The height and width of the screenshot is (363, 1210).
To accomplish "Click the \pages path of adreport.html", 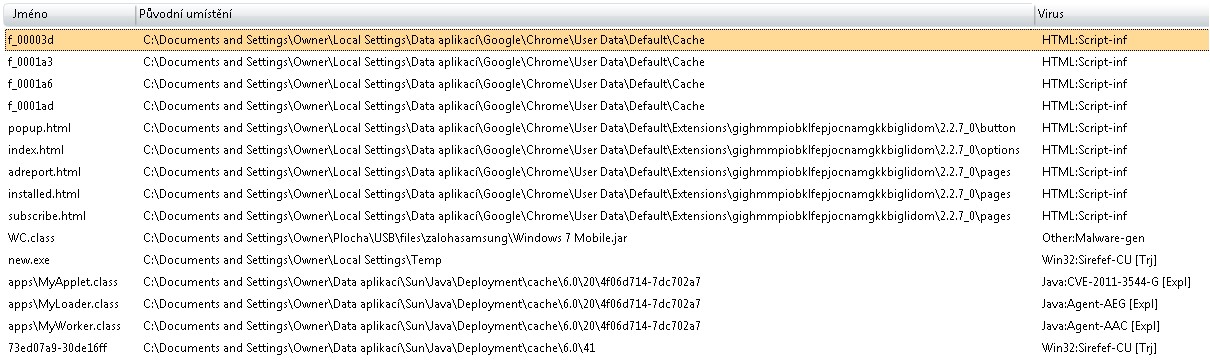I will click(x=577, y=172).
